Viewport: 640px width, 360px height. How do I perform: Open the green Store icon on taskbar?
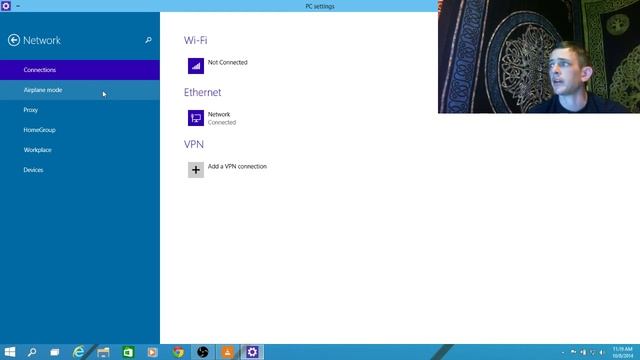(128, 352)
